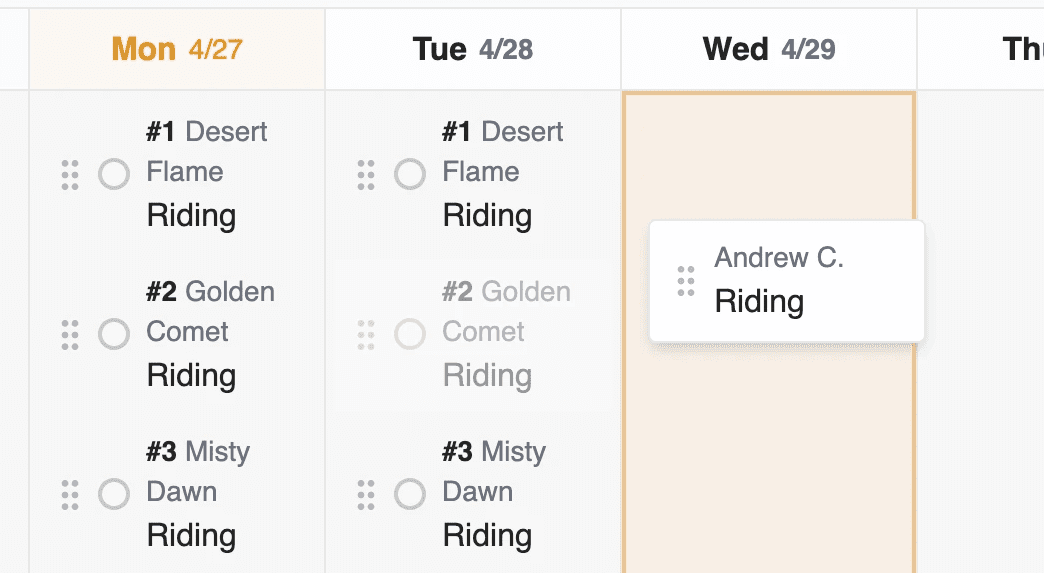
Task: Toggle Tuesday #3 Misty Dawn circle
Action: point(409,494)
